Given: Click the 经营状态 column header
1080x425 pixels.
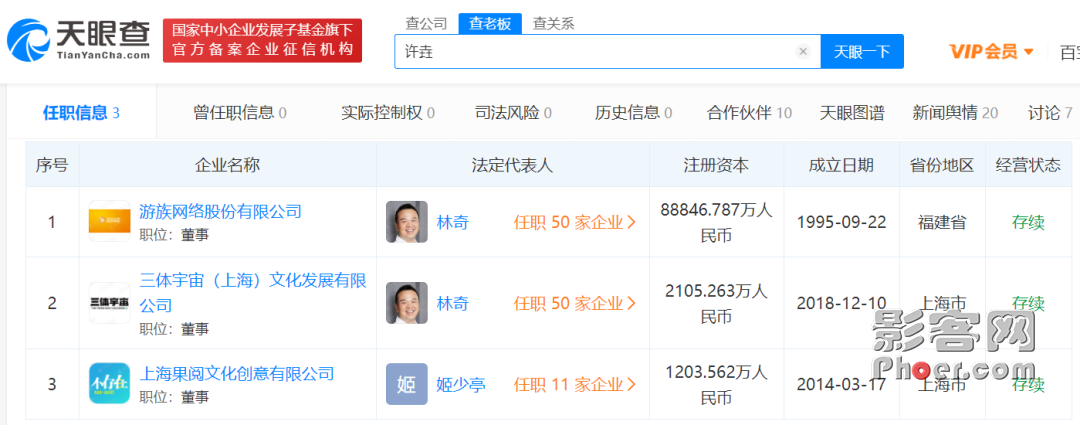Looking at the screenshot, I should point(1028,165).
